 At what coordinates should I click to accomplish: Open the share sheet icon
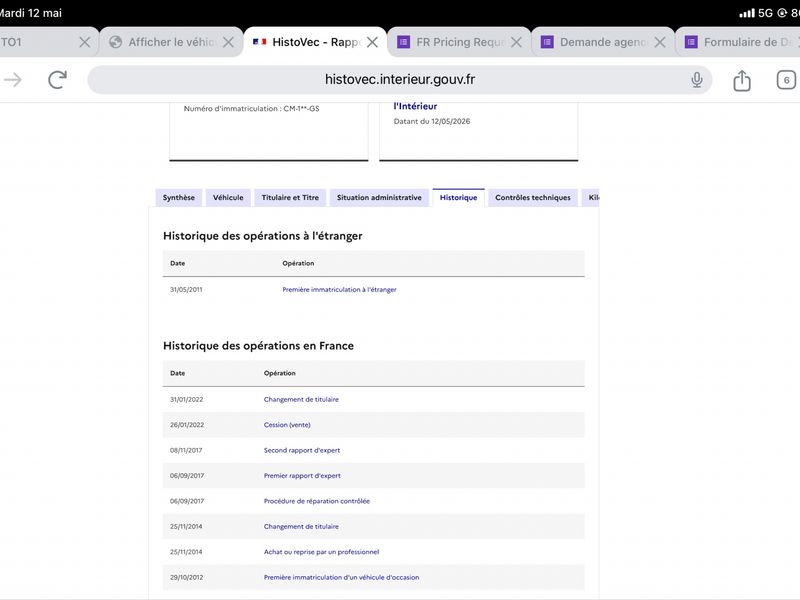[x=742, y=80]
